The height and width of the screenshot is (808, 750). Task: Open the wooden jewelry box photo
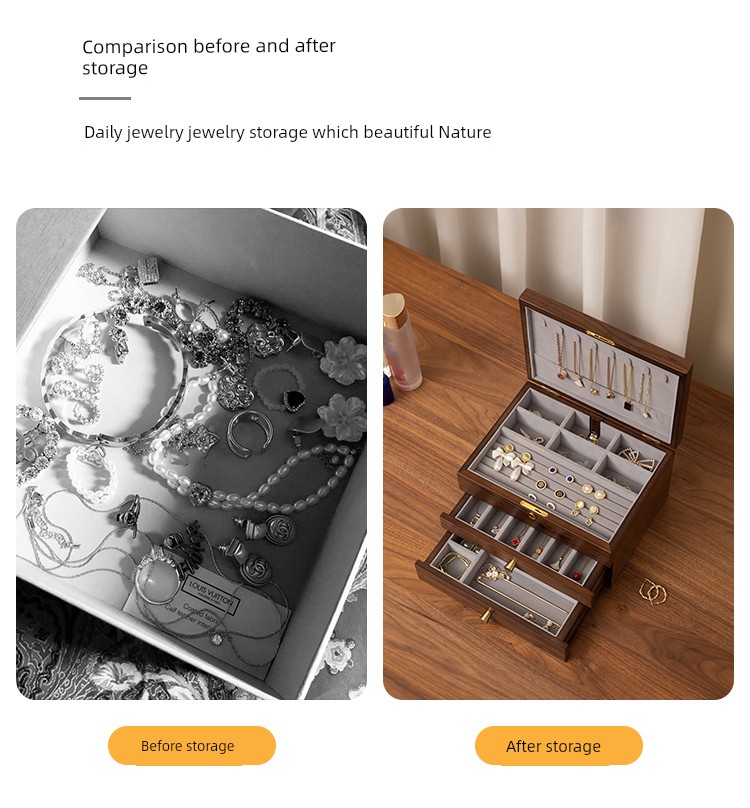[558, 453]
